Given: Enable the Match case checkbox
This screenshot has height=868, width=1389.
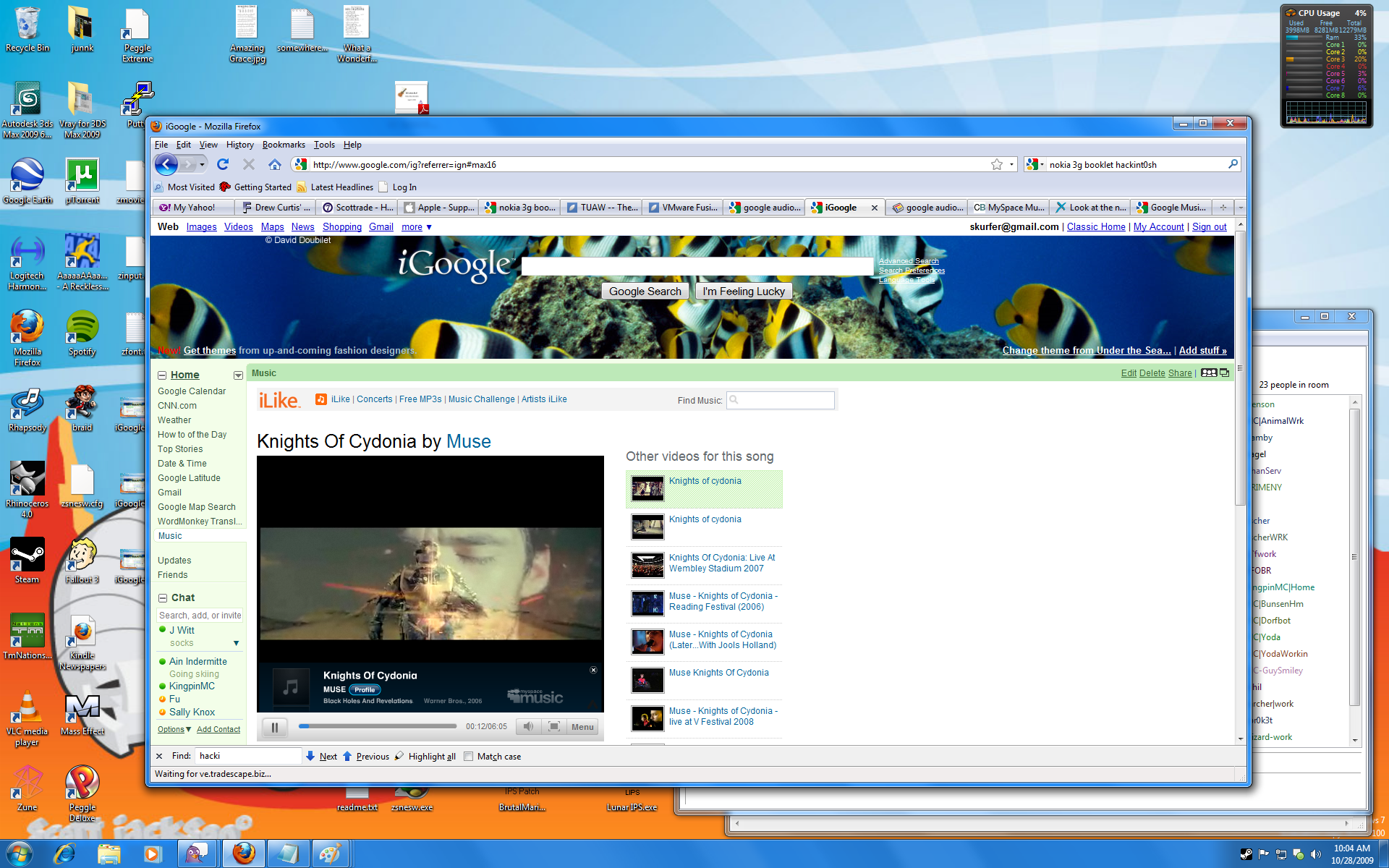Looking at the screenshot, I should (x=468, y=756).
